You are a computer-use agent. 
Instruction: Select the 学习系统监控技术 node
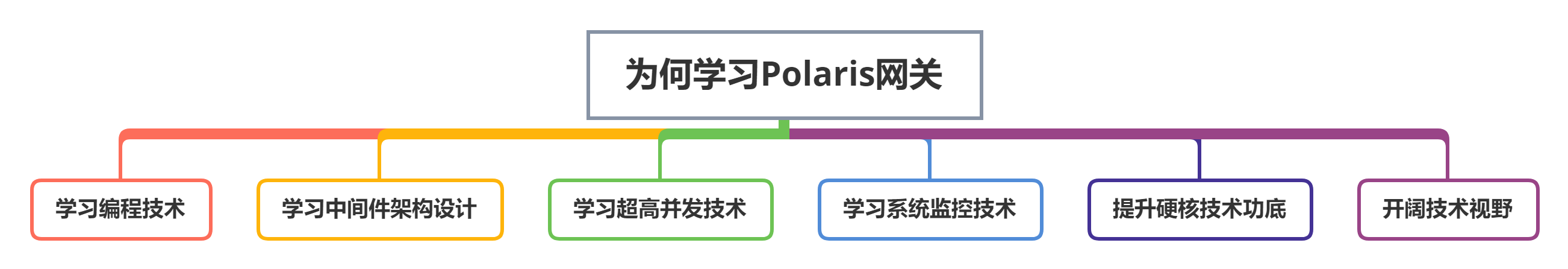coord(930,209)
